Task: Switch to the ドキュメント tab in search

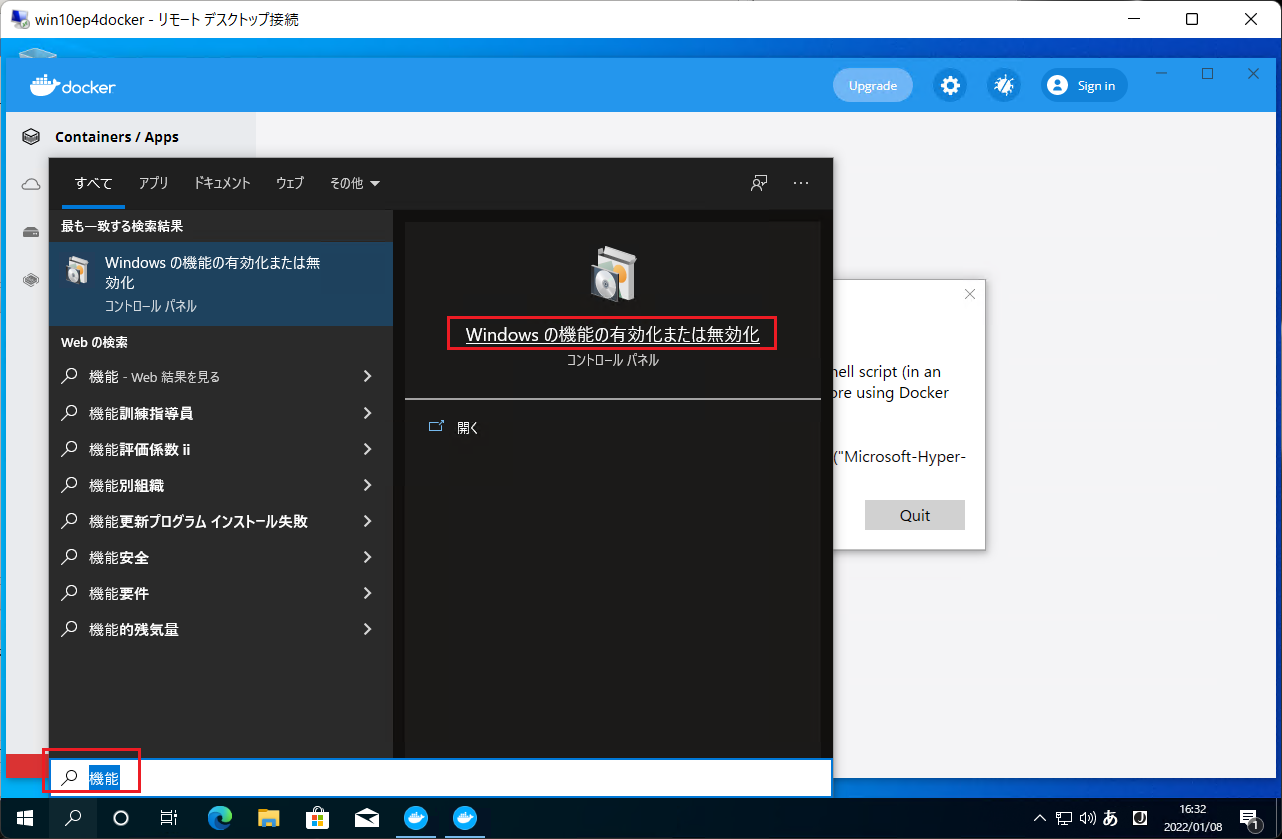Action: [x=221, y=183]
